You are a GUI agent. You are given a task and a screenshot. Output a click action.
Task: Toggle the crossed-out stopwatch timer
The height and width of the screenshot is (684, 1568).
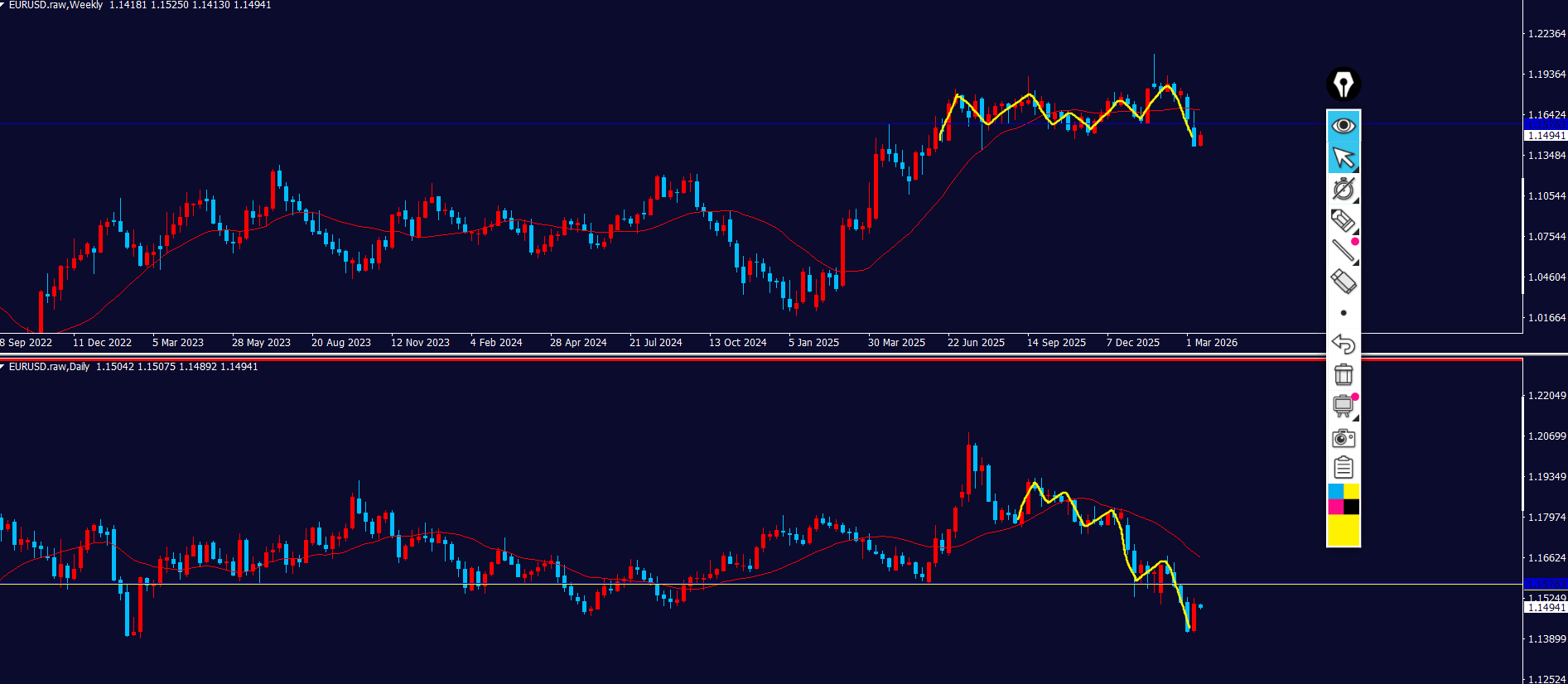pyautogui.click(x=1343, y=189)
